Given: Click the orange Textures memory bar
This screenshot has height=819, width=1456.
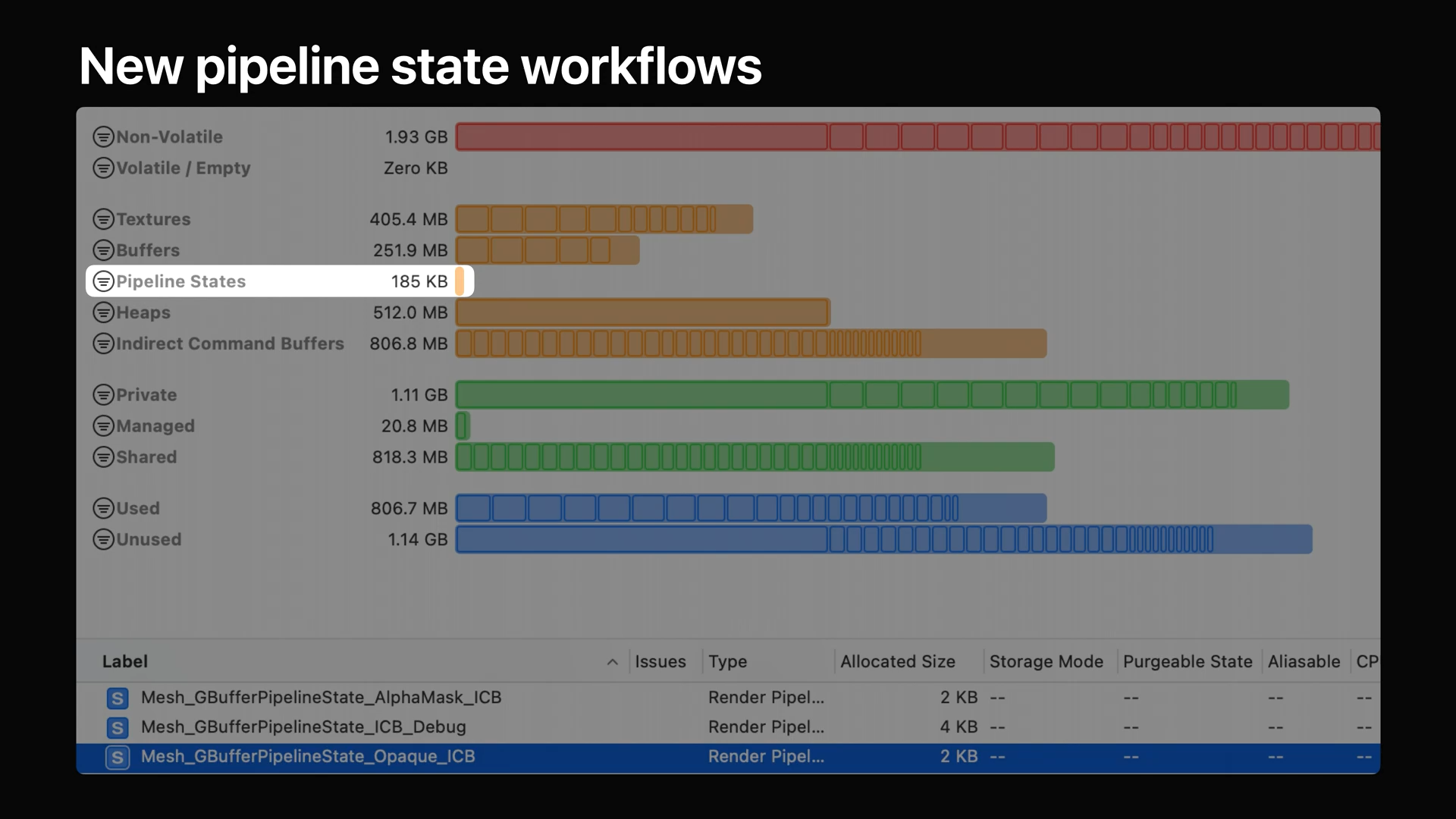Looking at the screenshot, I should [604, 219].
